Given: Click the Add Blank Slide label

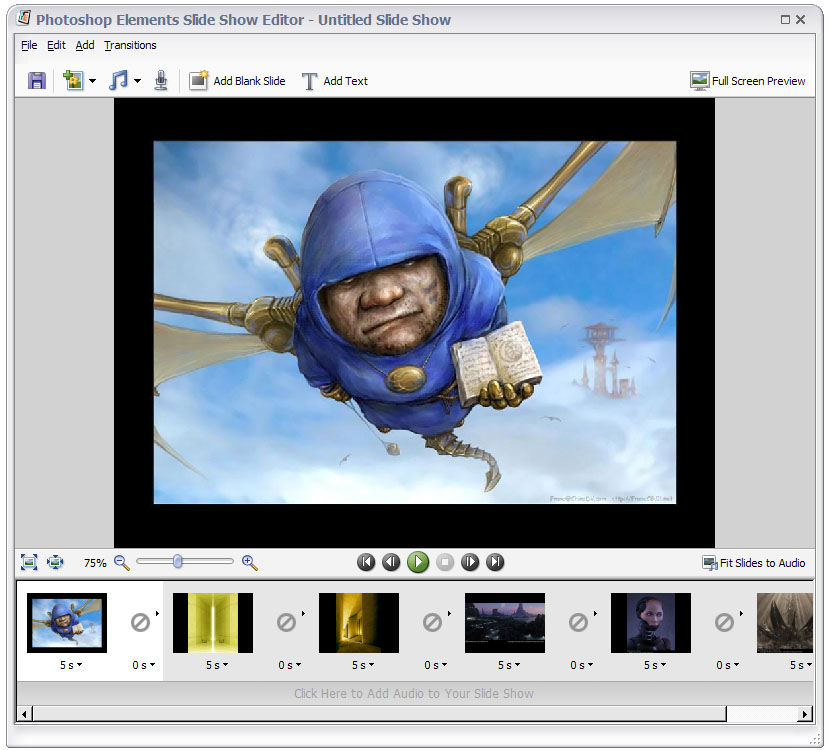Looking at the screenshot, I should point(249,81).
